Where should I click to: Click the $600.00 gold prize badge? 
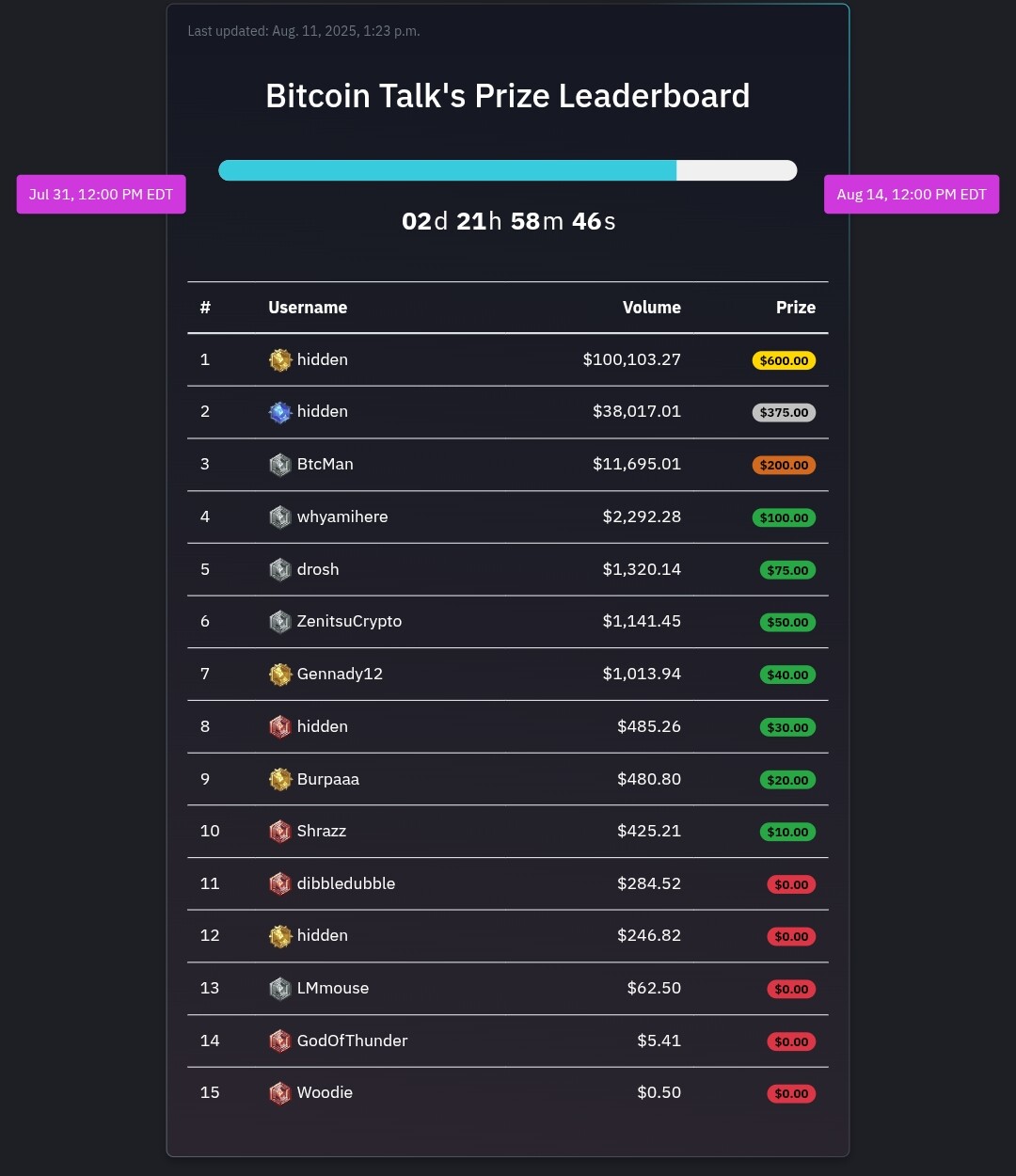pos(784,360)
